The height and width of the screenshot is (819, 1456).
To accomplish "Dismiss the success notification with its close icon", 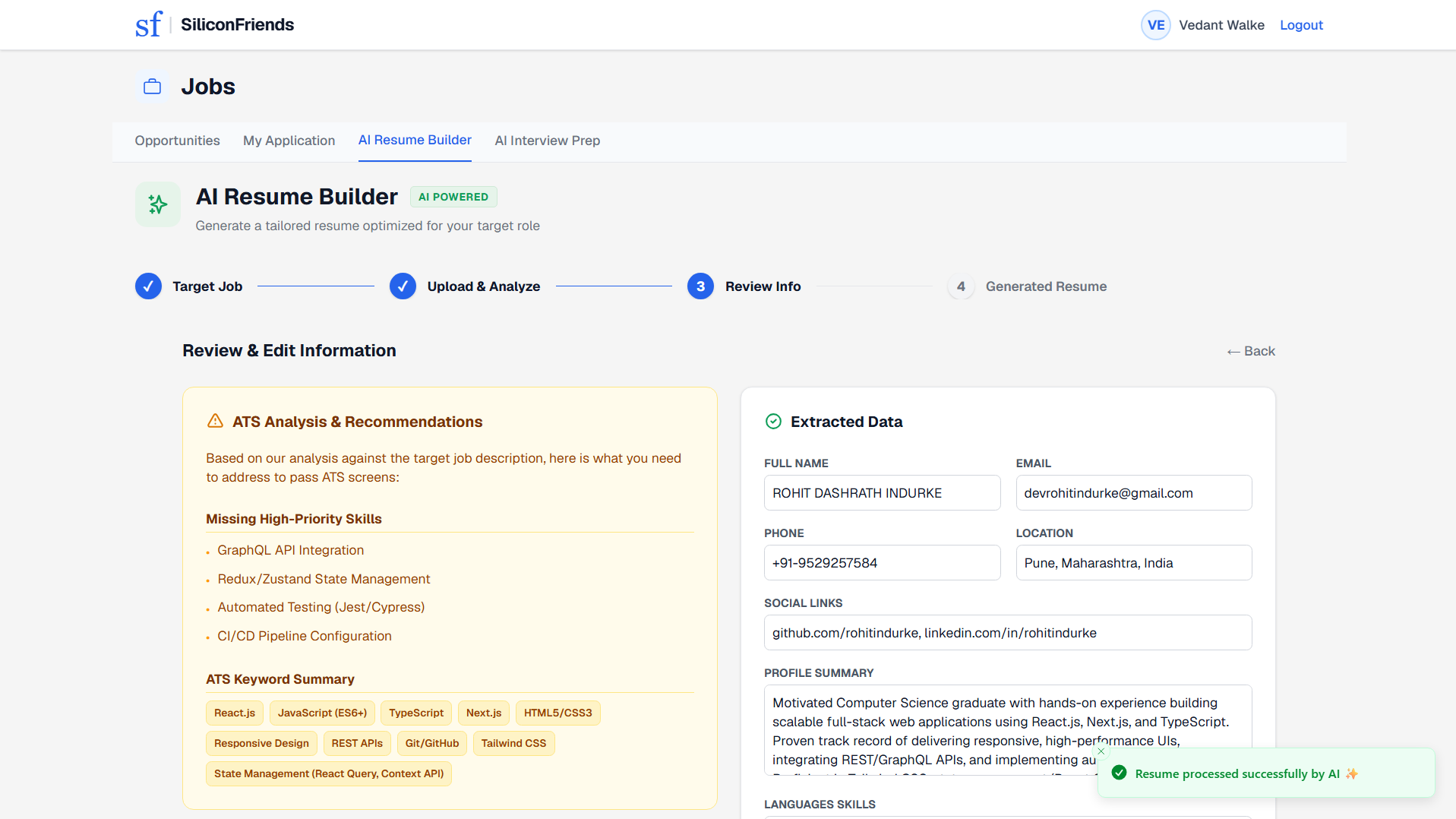I will click(x=1101, y=751).
